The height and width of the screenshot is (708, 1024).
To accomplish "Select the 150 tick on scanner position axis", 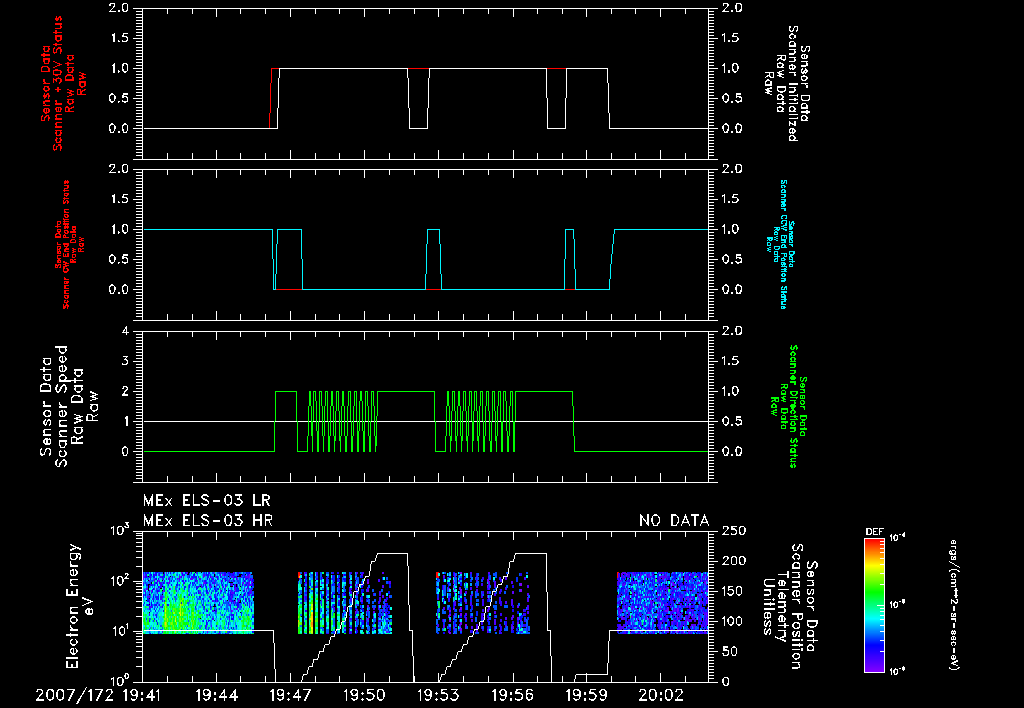I will [x=734, y=591].
